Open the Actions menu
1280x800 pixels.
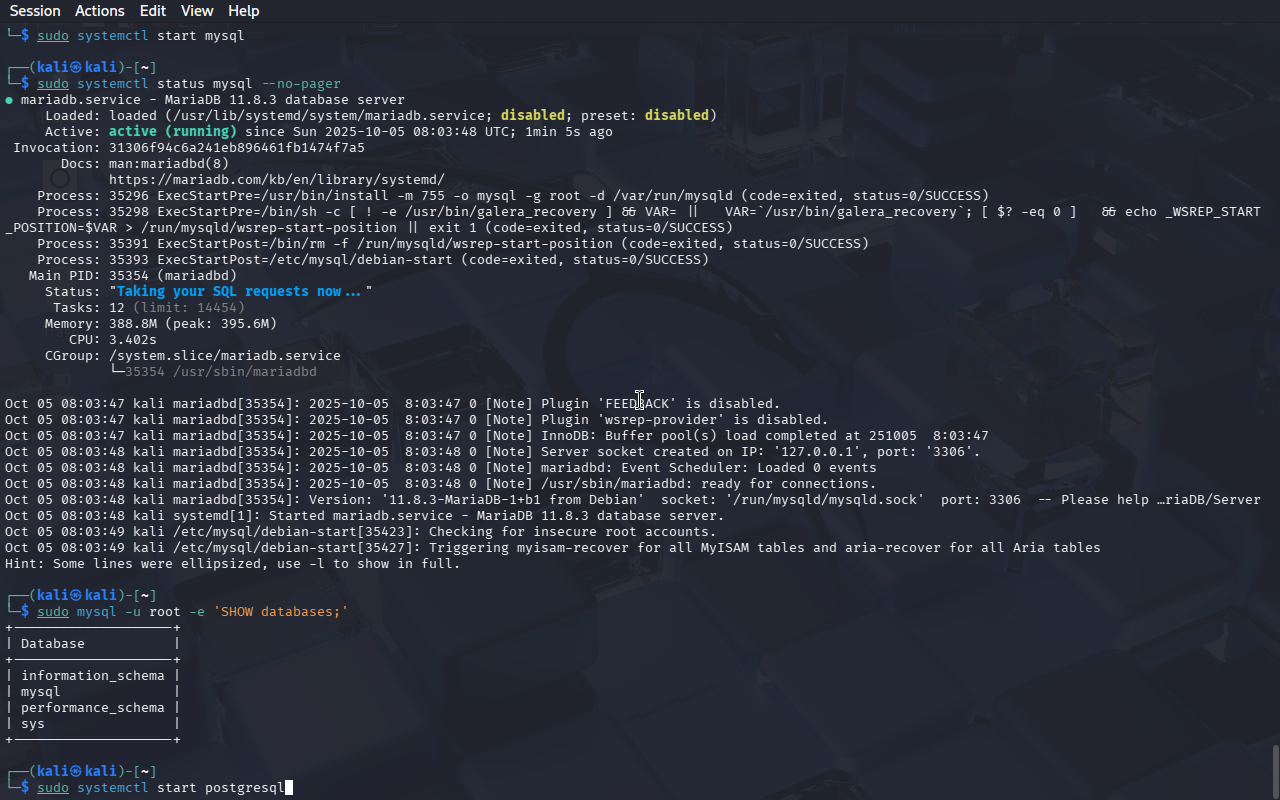[100, 11]
